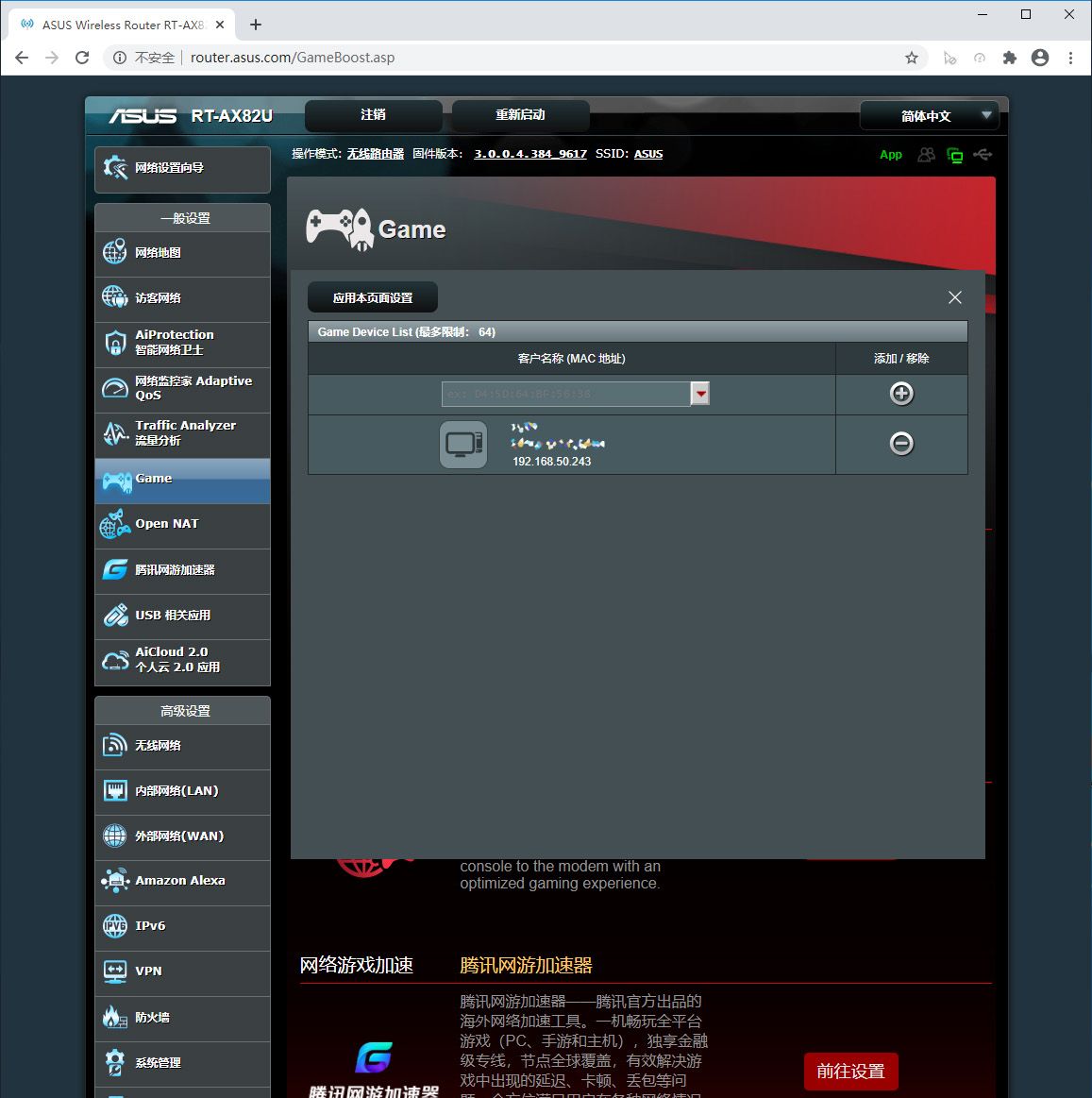
Task: Click the user/guest status icon in header
Action: click(926, 154)
